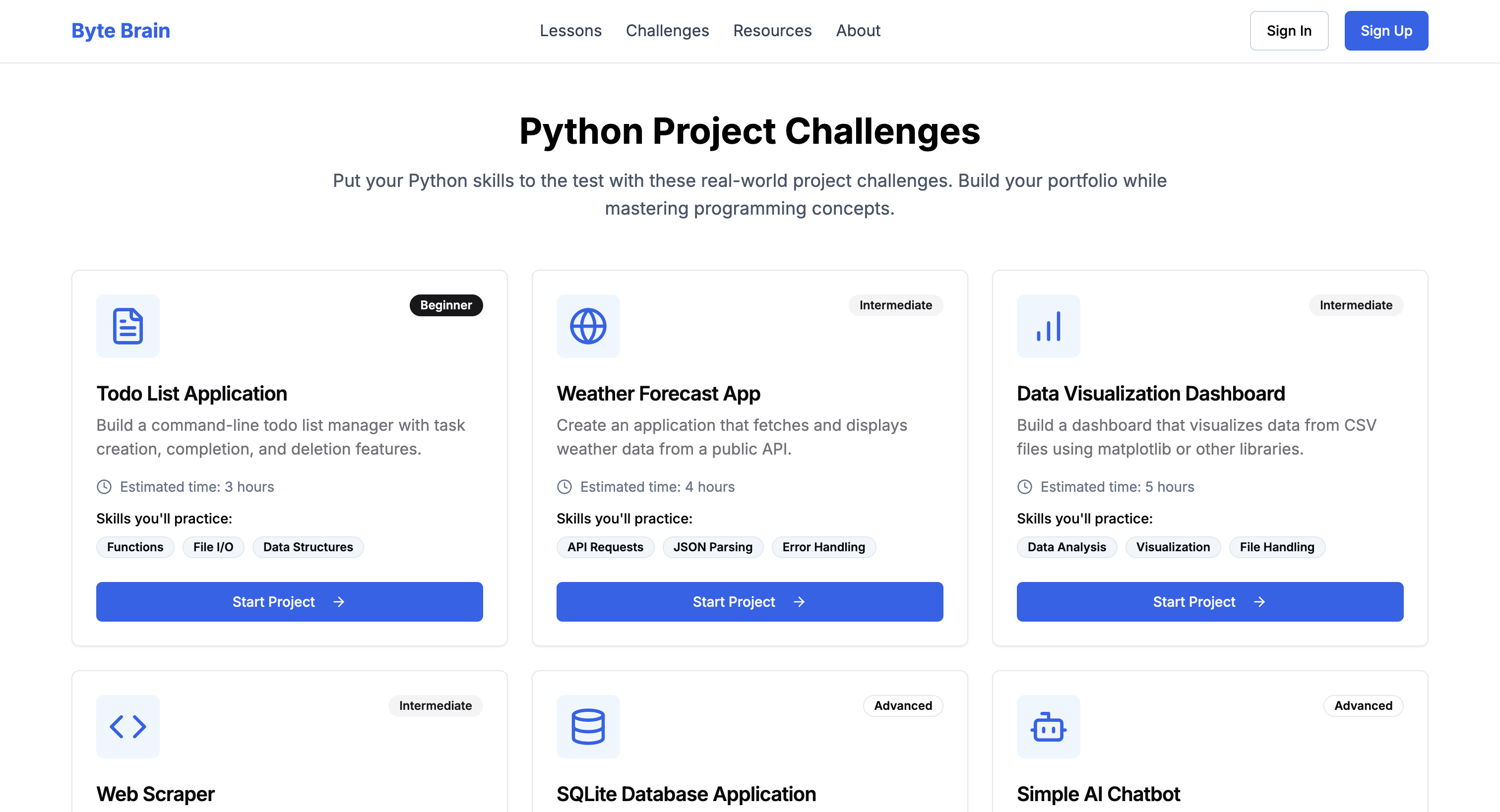Click the Byte Brain logo link
Screen dimensions: 1500x812
(x=121, y=31)
